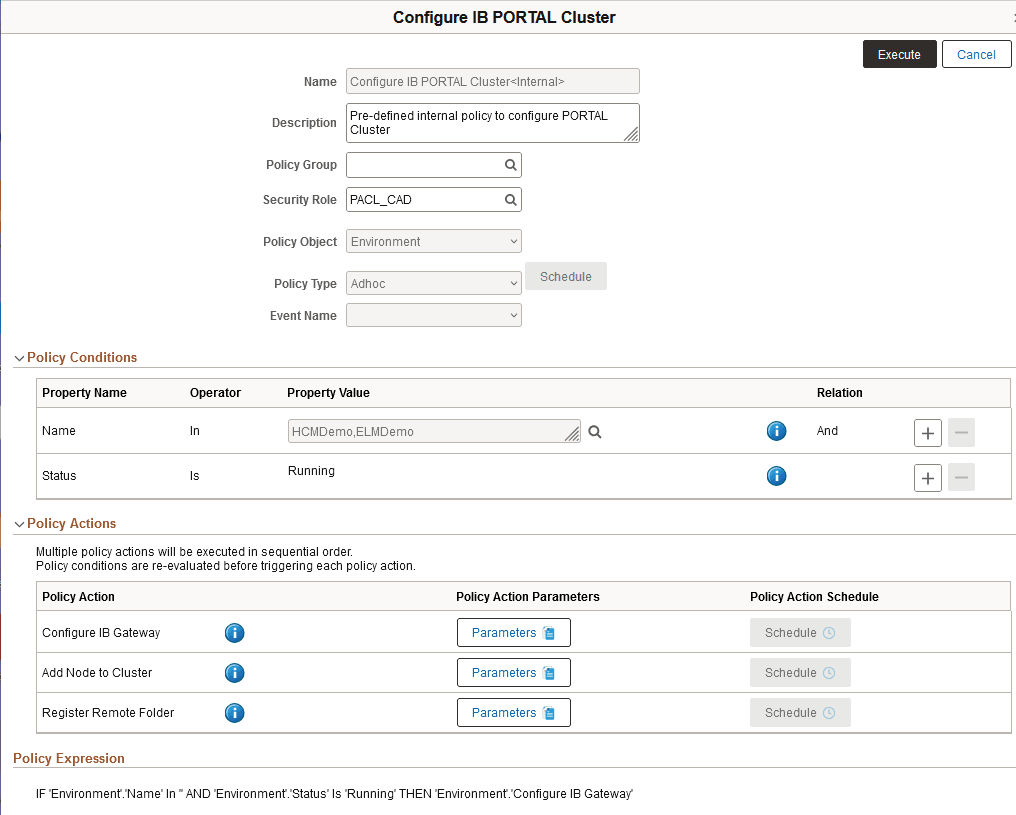View info for the Register Remote Folder action
The height and width of the screenshot is (815, 1016).
(x=234, y=712)
